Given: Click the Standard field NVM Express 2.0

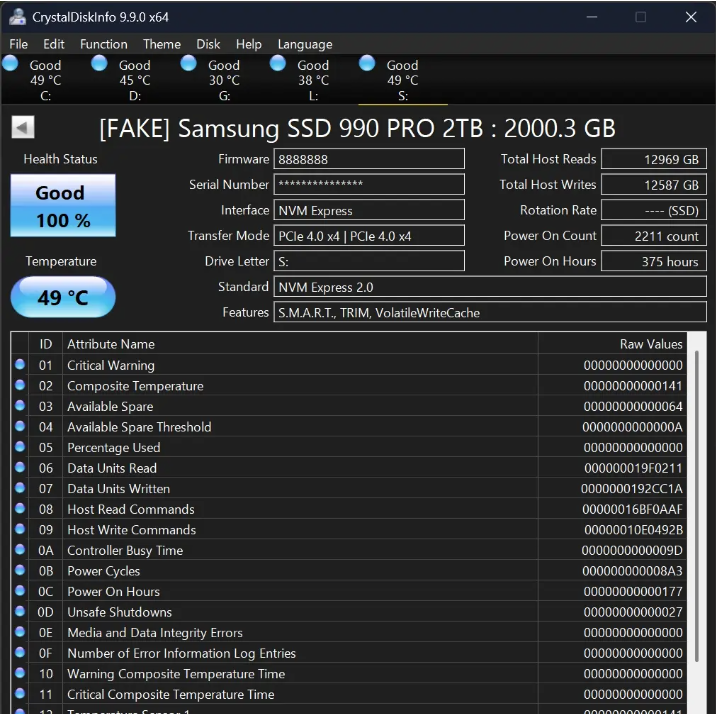Looking at the screenshot, I should 490,287.
